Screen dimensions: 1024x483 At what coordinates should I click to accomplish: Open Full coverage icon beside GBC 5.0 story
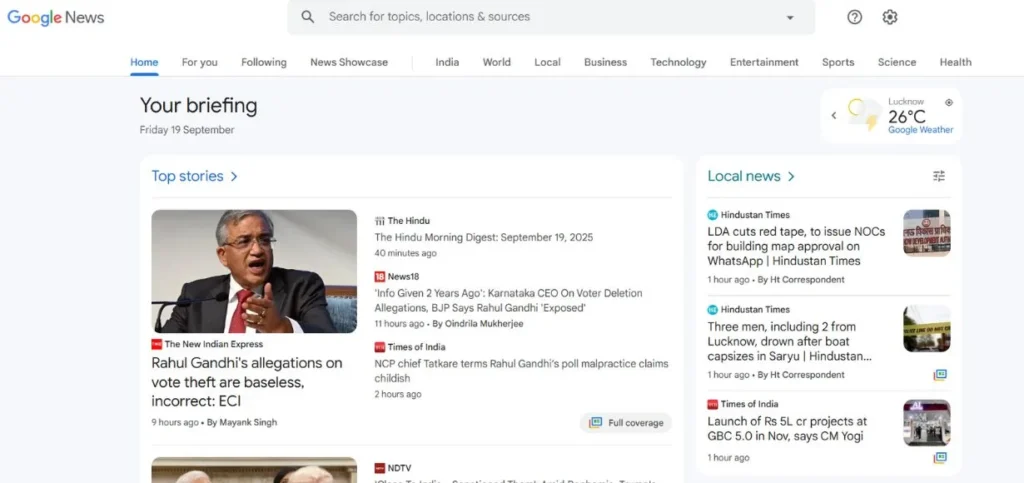coord(939,457)
